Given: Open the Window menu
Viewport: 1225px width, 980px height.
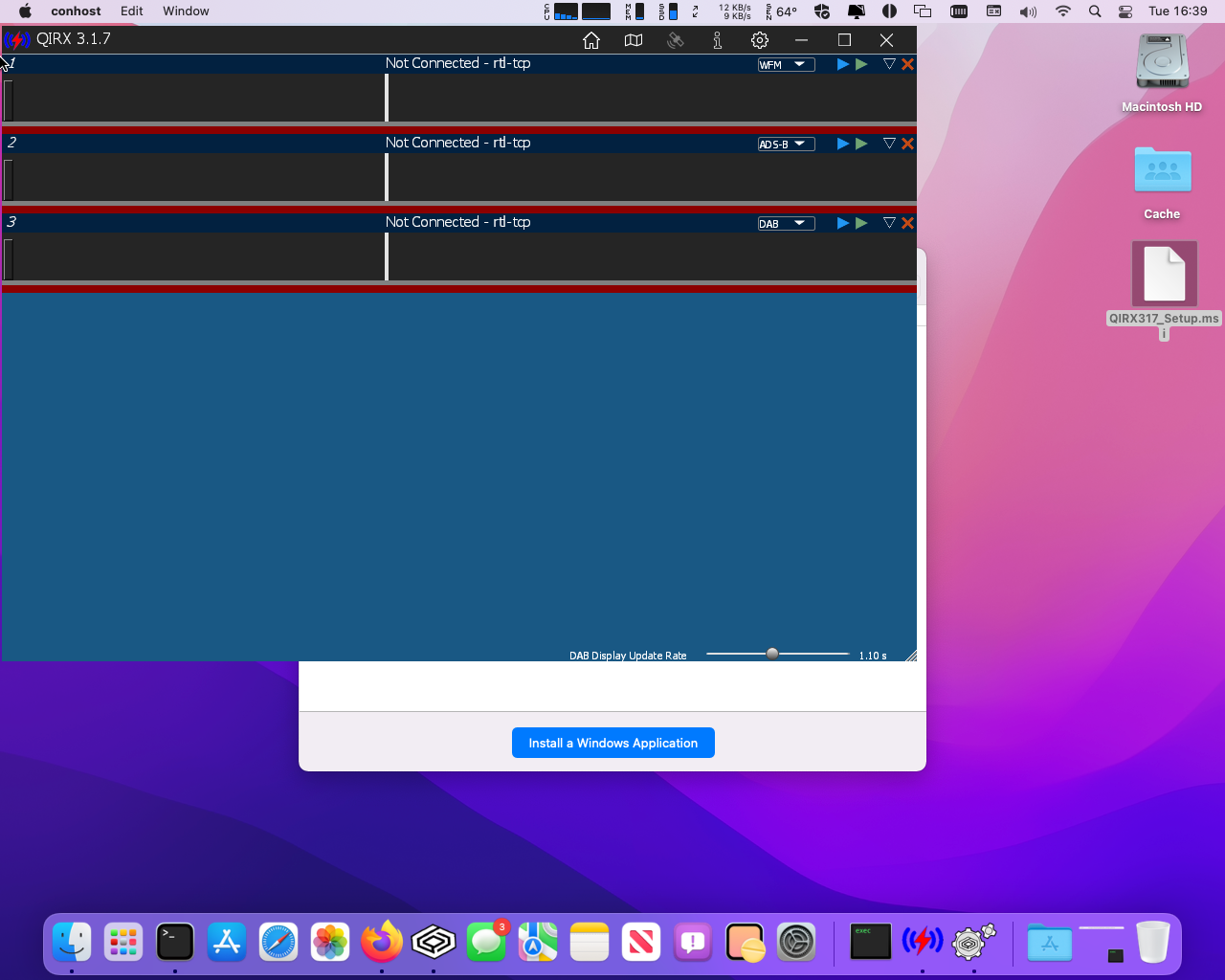Looking at the screenshot, I should coord(186,11).
